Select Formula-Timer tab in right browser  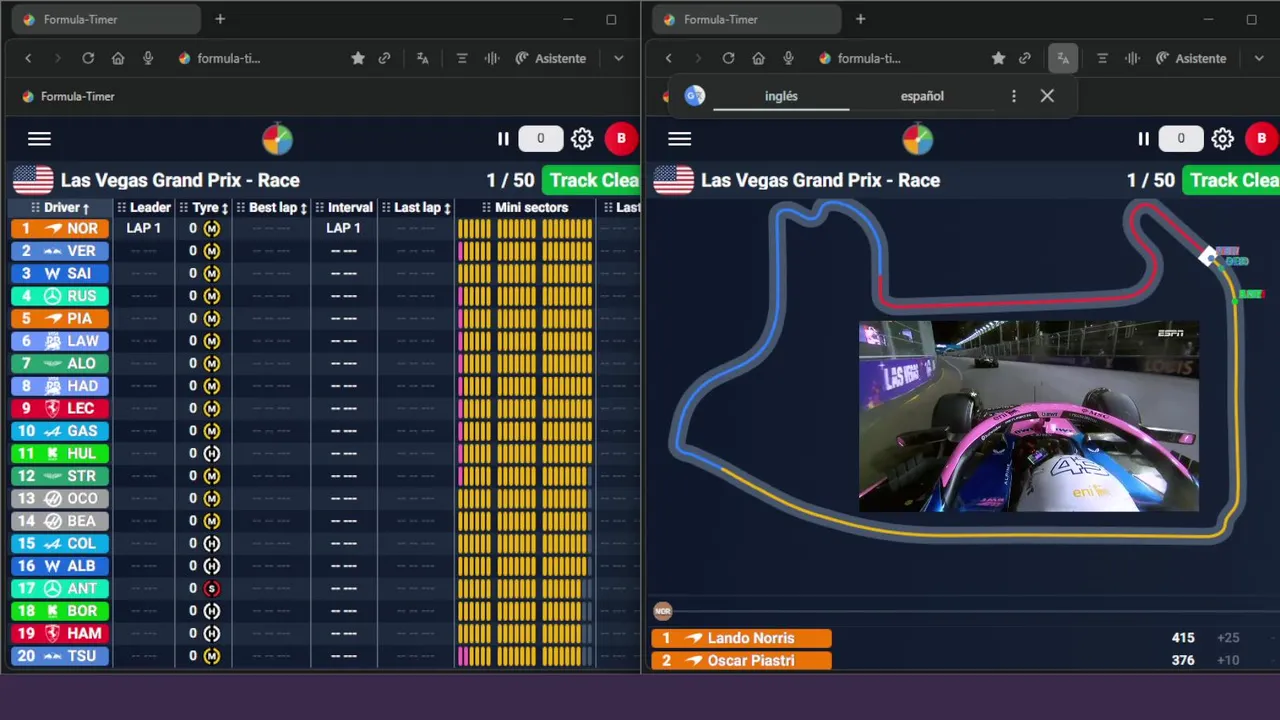[745, 19]
